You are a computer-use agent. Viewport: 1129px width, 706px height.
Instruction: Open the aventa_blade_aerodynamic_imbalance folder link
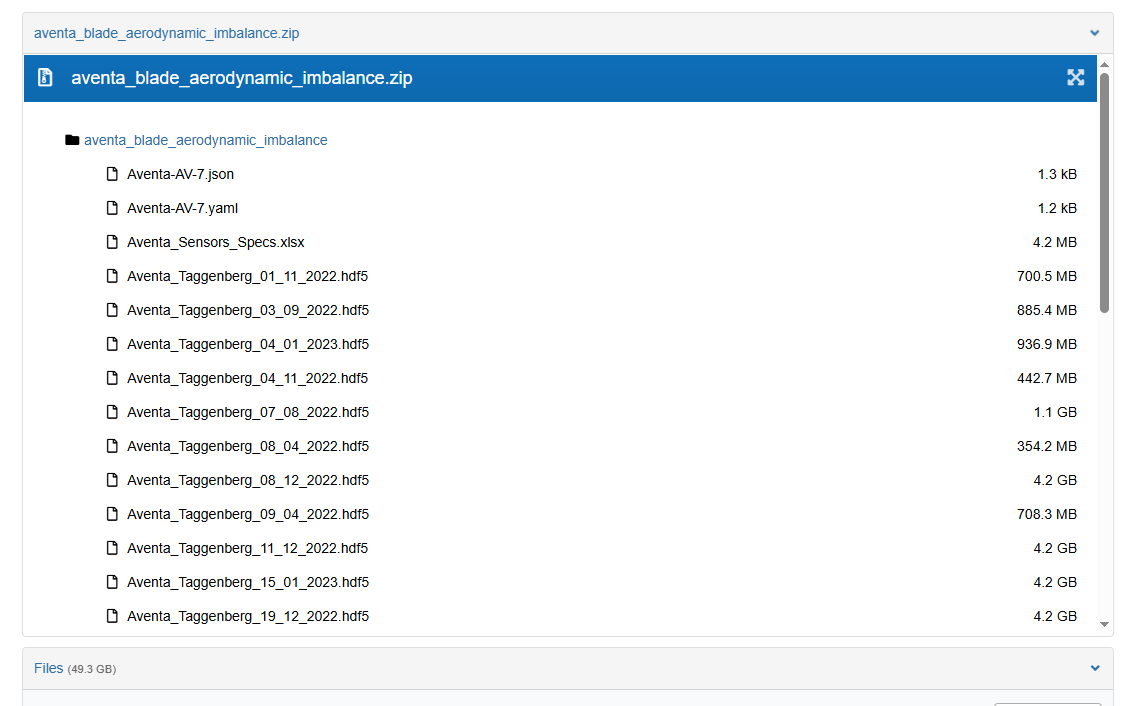coord(206,140)
